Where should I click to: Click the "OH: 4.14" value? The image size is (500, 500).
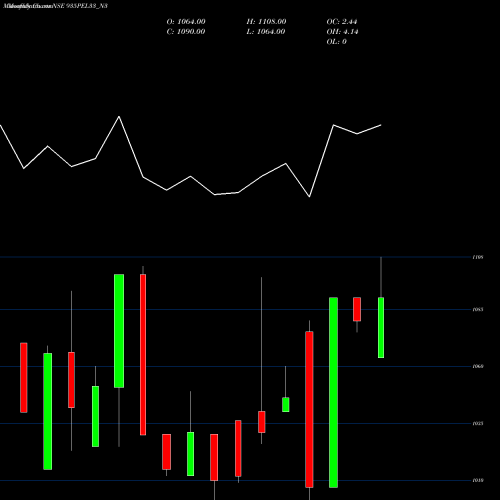342,32
